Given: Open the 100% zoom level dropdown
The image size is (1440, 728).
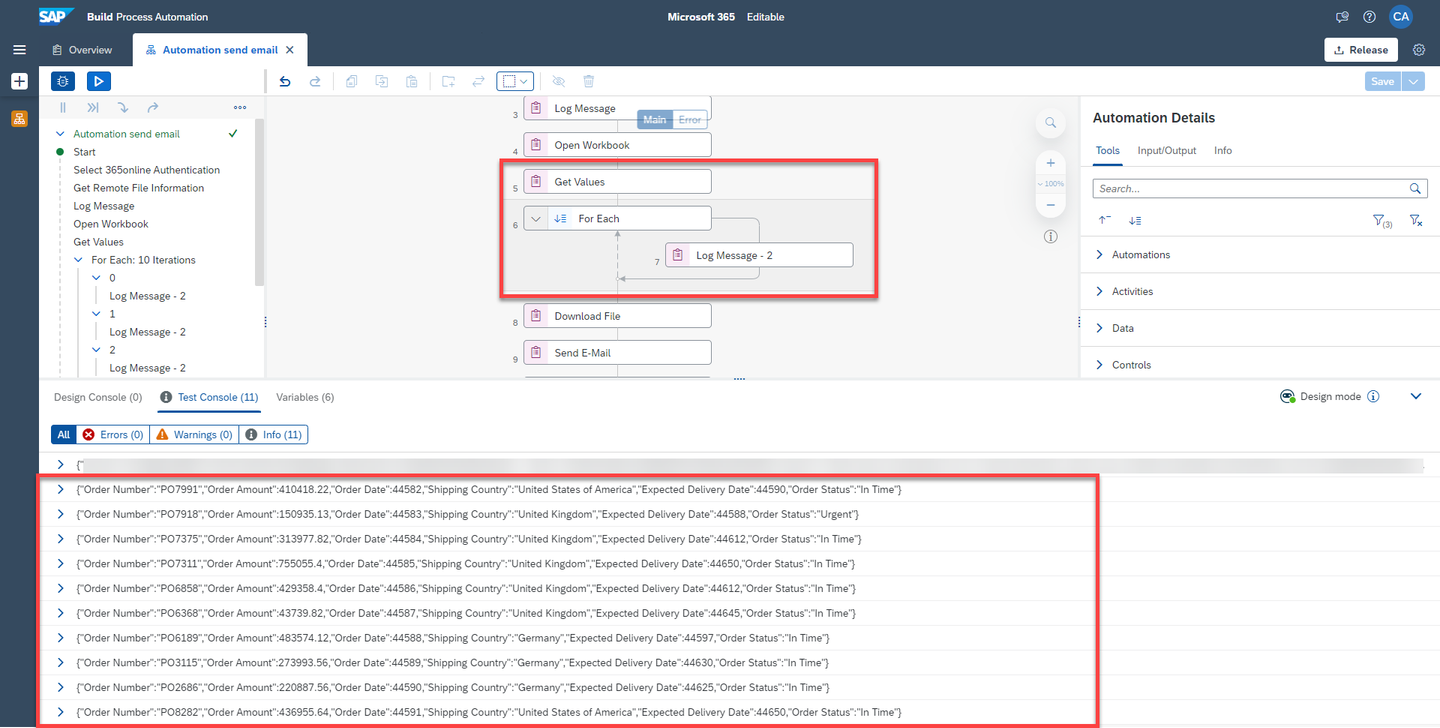Looking at the screenshot, I should point(1051,184).
